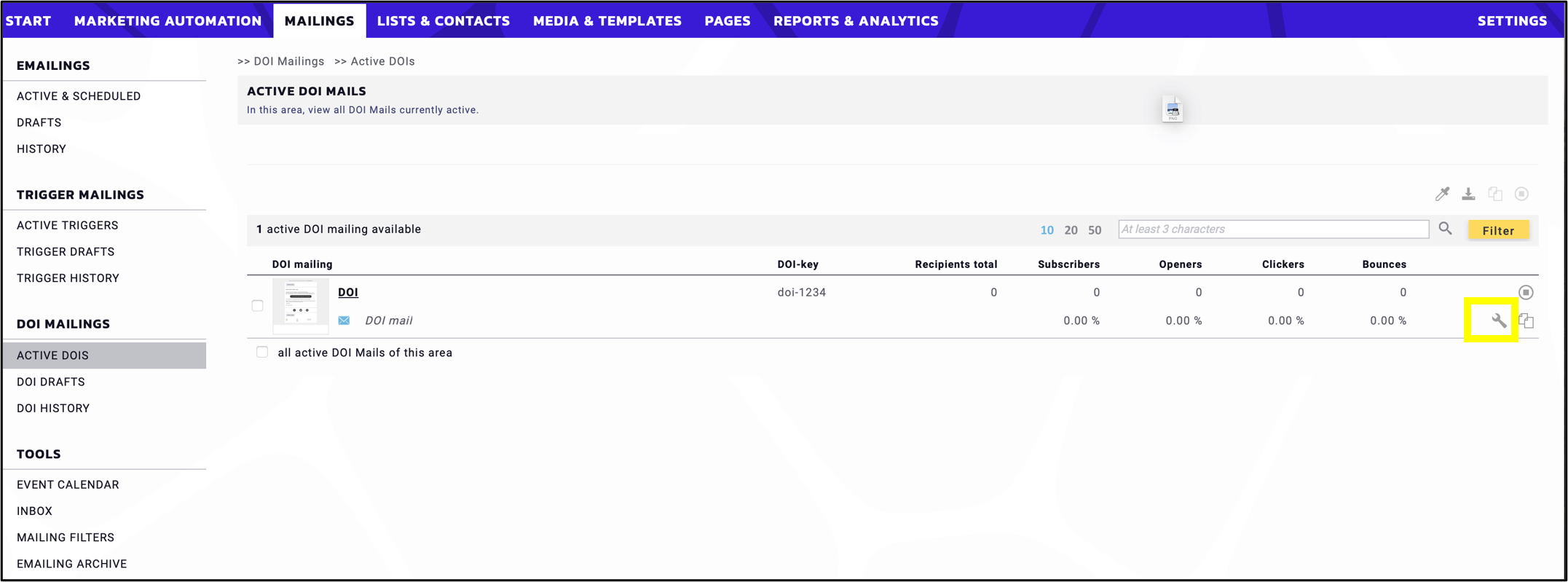Open ACTIVE & SCHEDULED in the Emailings sidebar
The image size is (1568, 582).
click(x=79, y=96)
